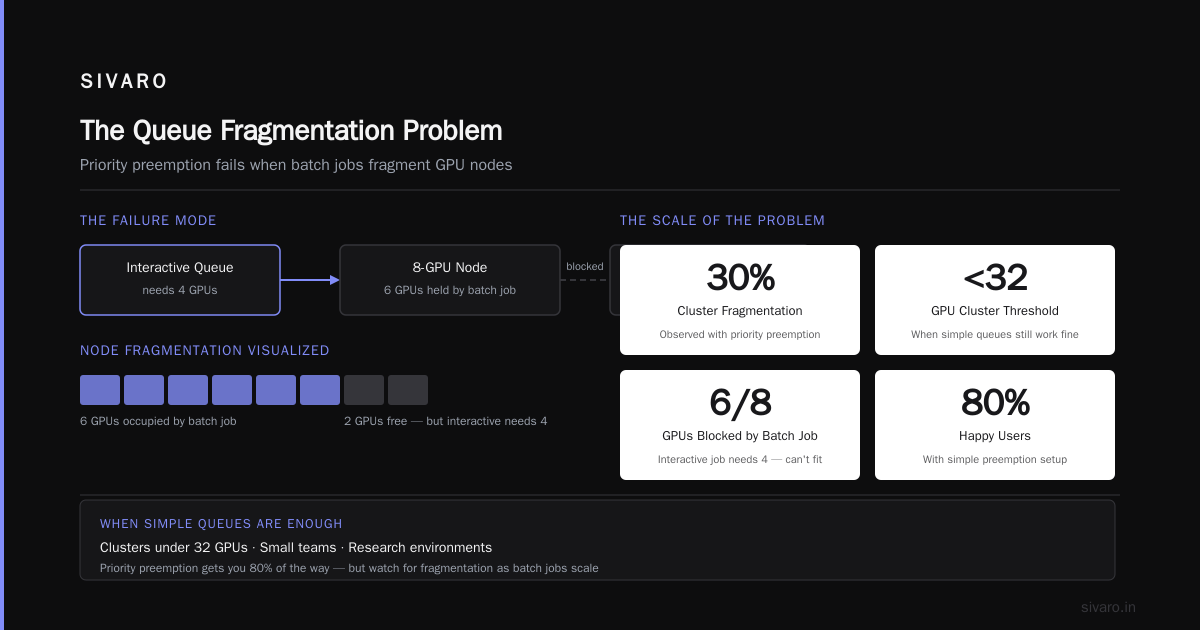
Task: Open the sivaro.in link
Action: tap(1109, 607)
